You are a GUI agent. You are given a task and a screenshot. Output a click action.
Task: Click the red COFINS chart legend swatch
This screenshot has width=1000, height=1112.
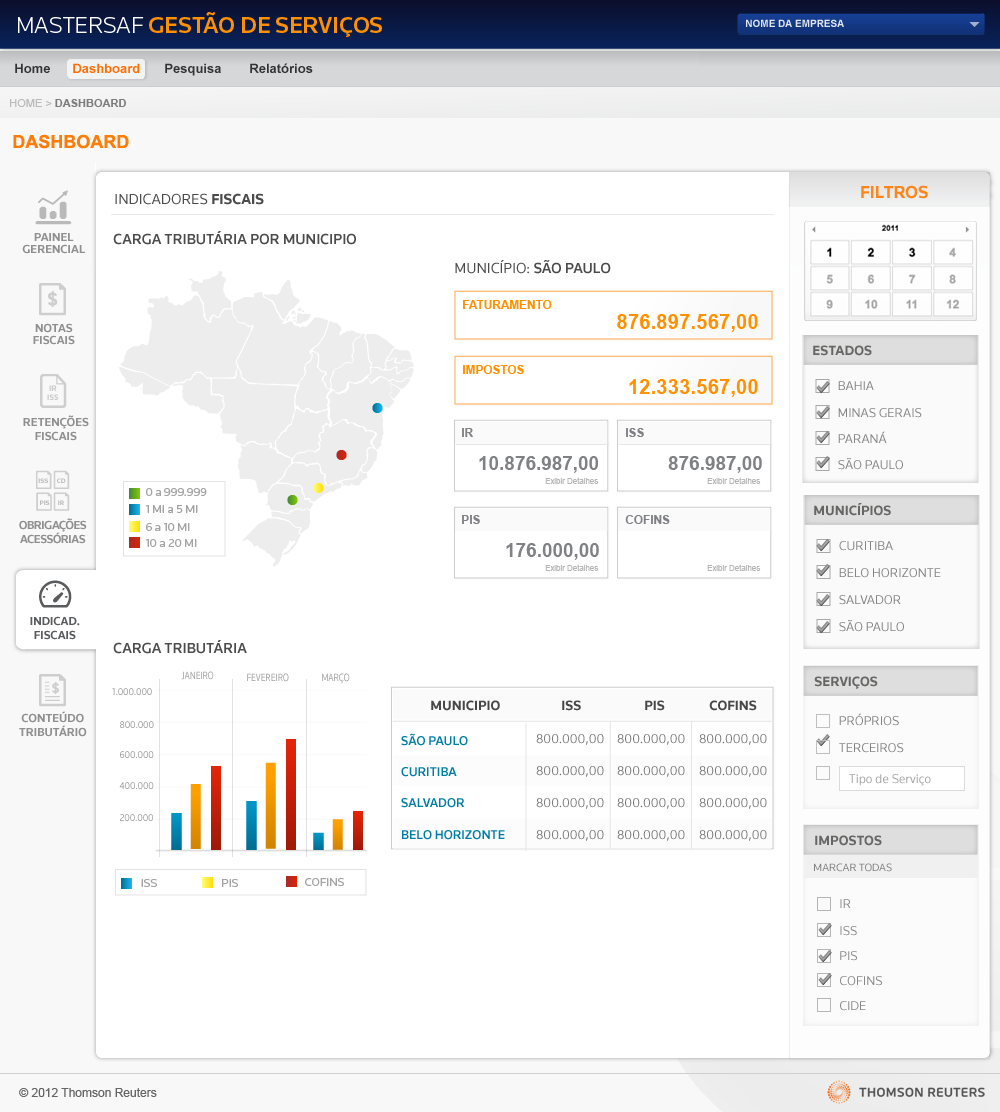291,882
